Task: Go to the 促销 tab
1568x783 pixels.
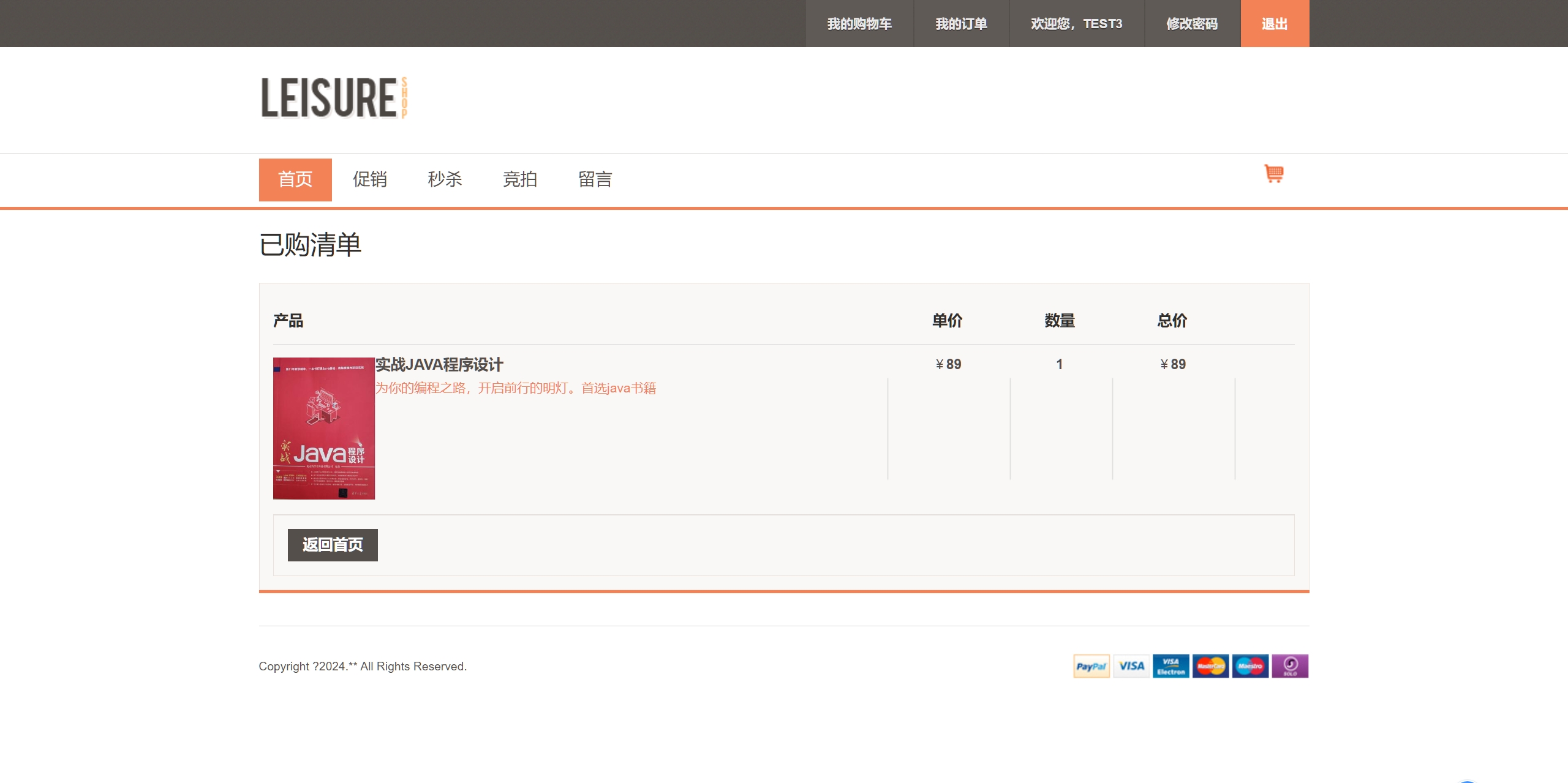Action: point(370,179)
